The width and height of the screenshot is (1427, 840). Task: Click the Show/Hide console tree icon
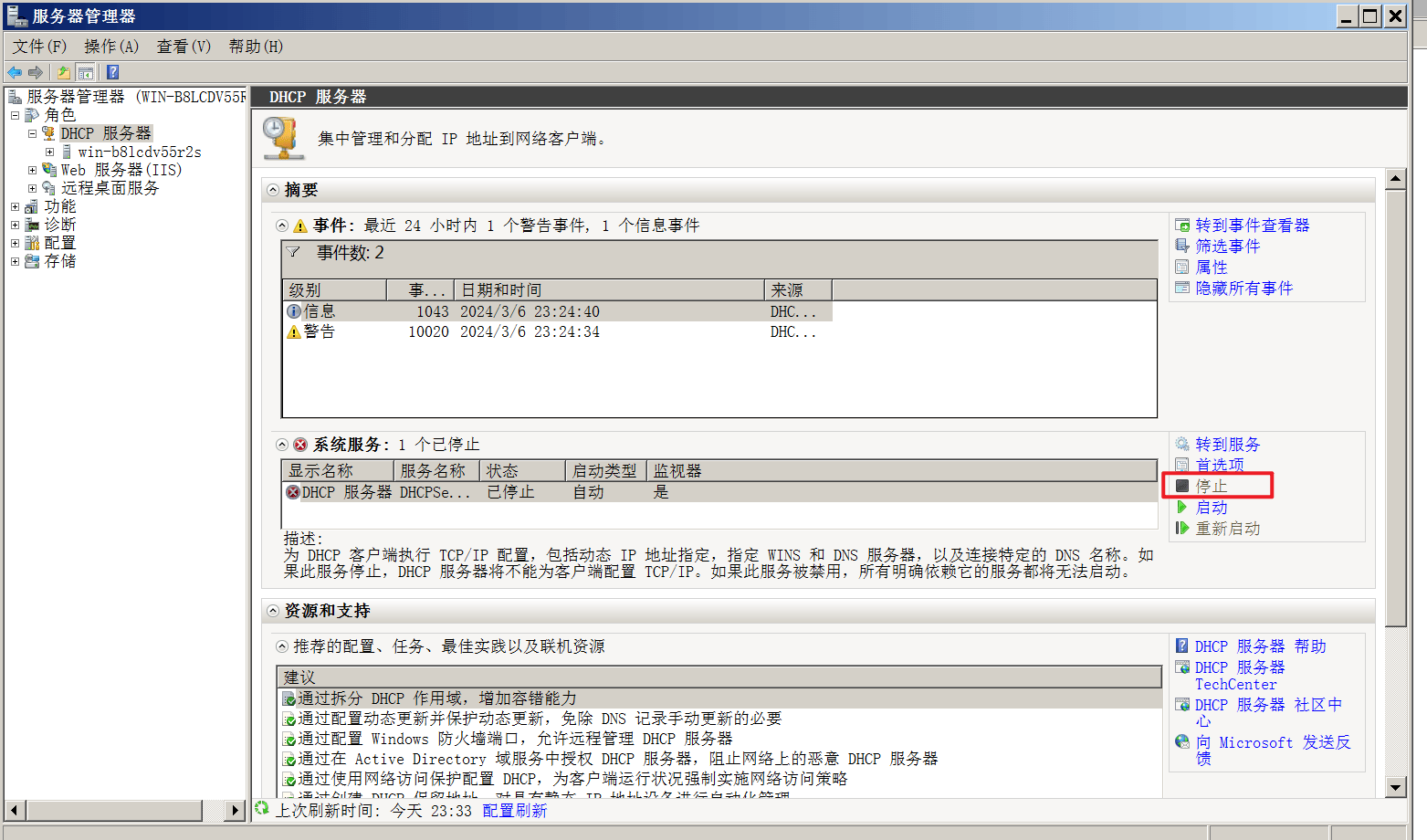(x=85, y=72)
